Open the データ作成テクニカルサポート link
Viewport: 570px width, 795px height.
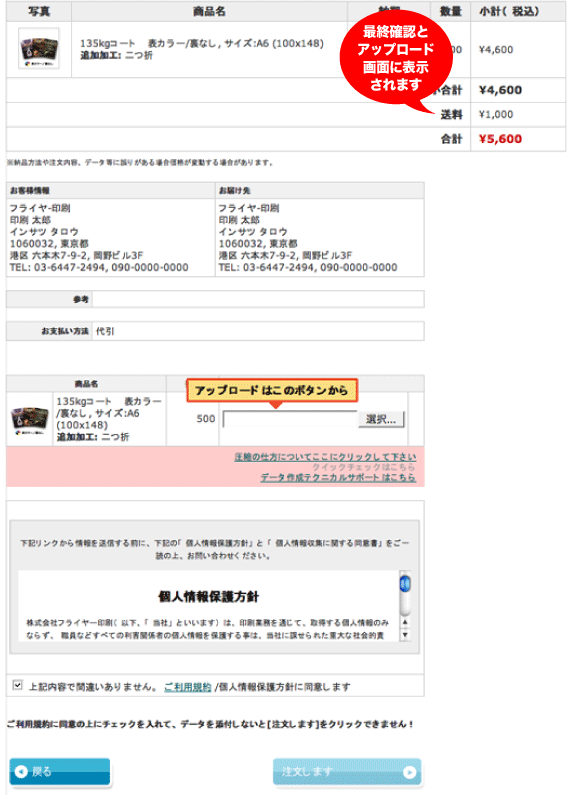tap(338, 477)
